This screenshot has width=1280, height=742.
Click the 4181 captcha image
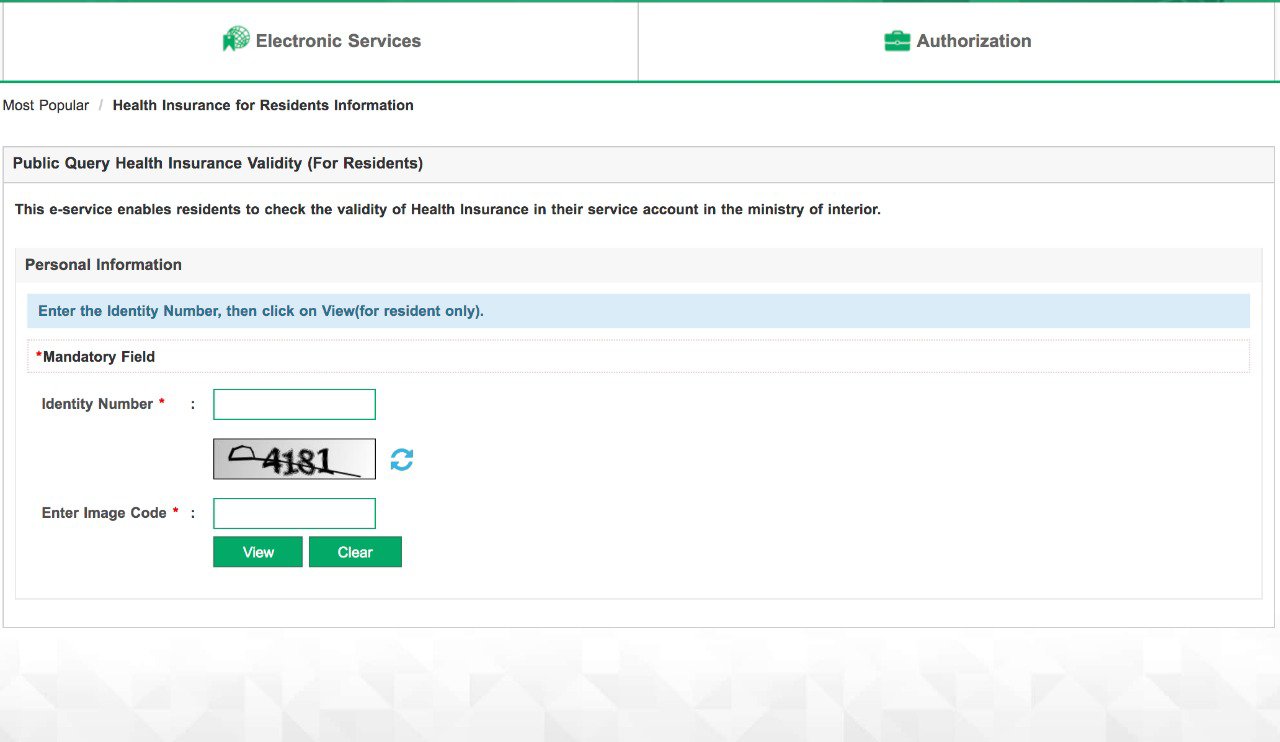294,459
